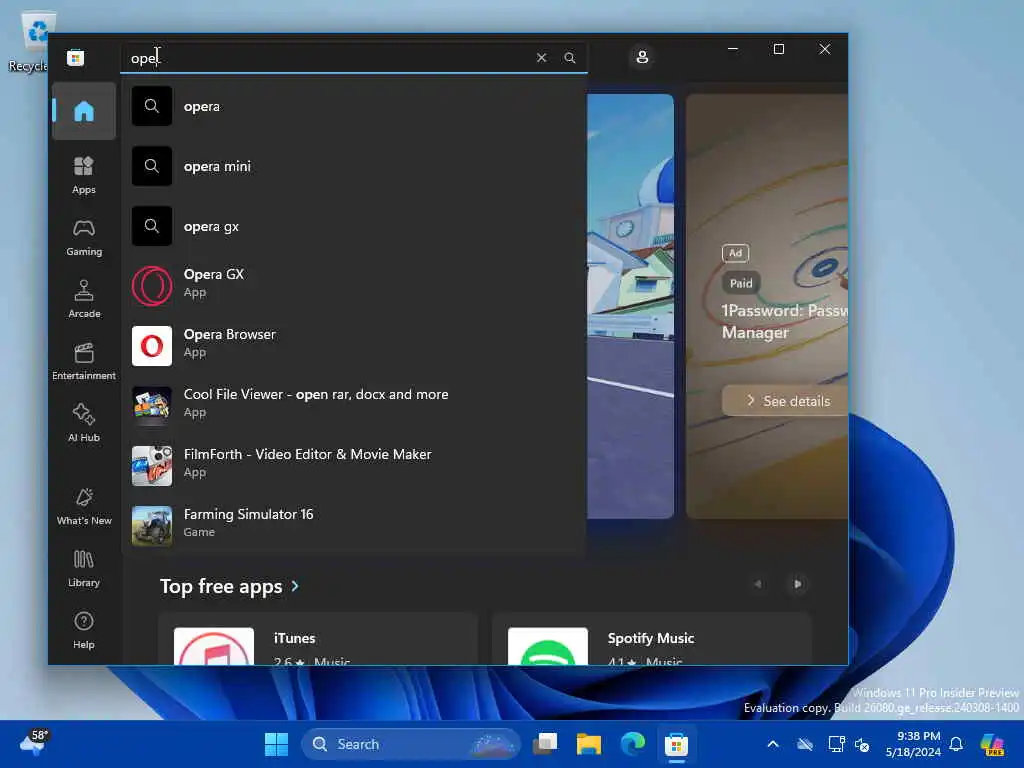Click the taskbar Search box
This screenshot has width=1024, height=768.
tap(410, 744)
